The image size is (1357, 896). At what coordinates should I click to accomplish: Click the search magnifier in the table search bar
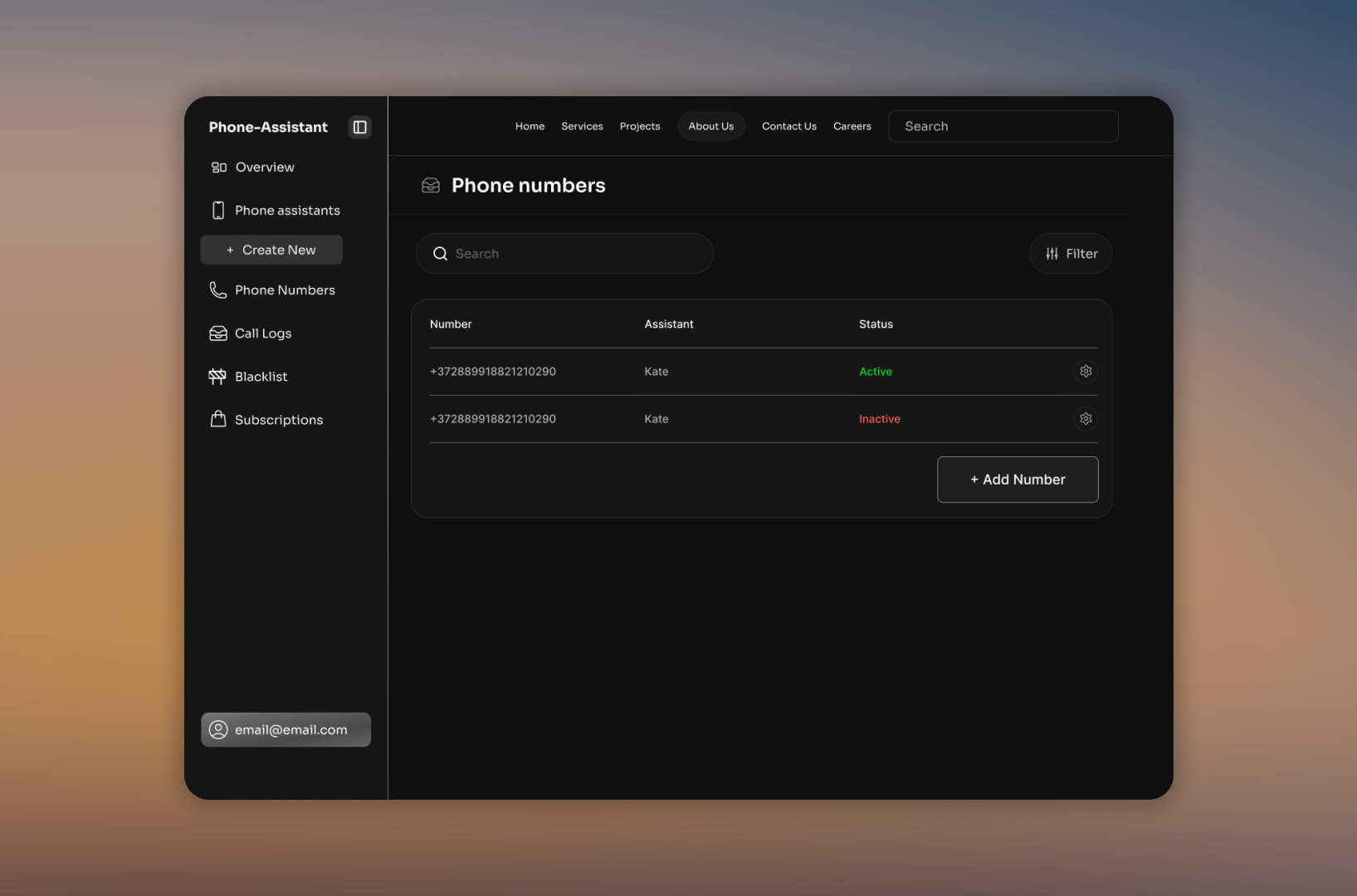pyautogui.click(x=440, y=253)
